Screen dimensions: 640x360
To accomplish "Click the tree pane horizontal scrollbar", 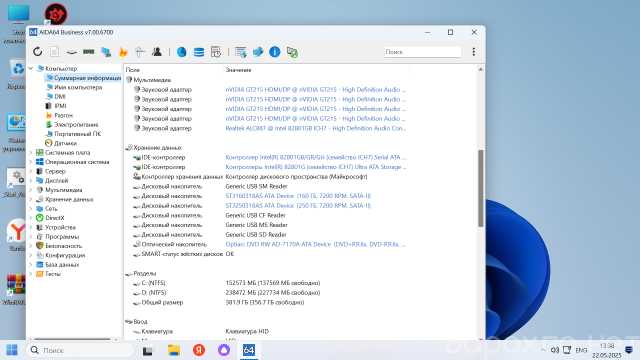I will point(73,339).
